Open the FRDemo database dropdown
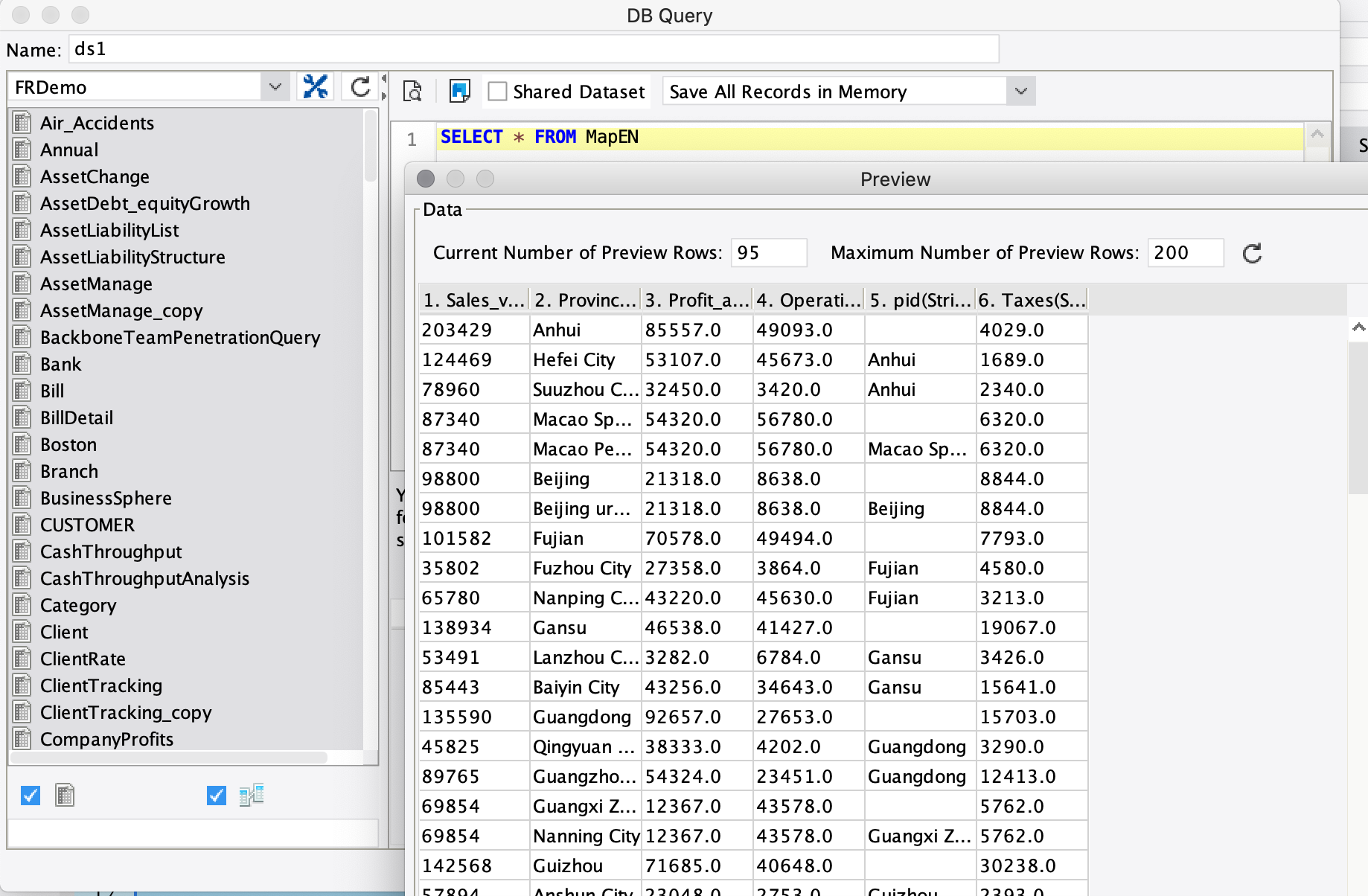Screen dimensions: 1368x896 pyautogui.click(x=275, y=87)
